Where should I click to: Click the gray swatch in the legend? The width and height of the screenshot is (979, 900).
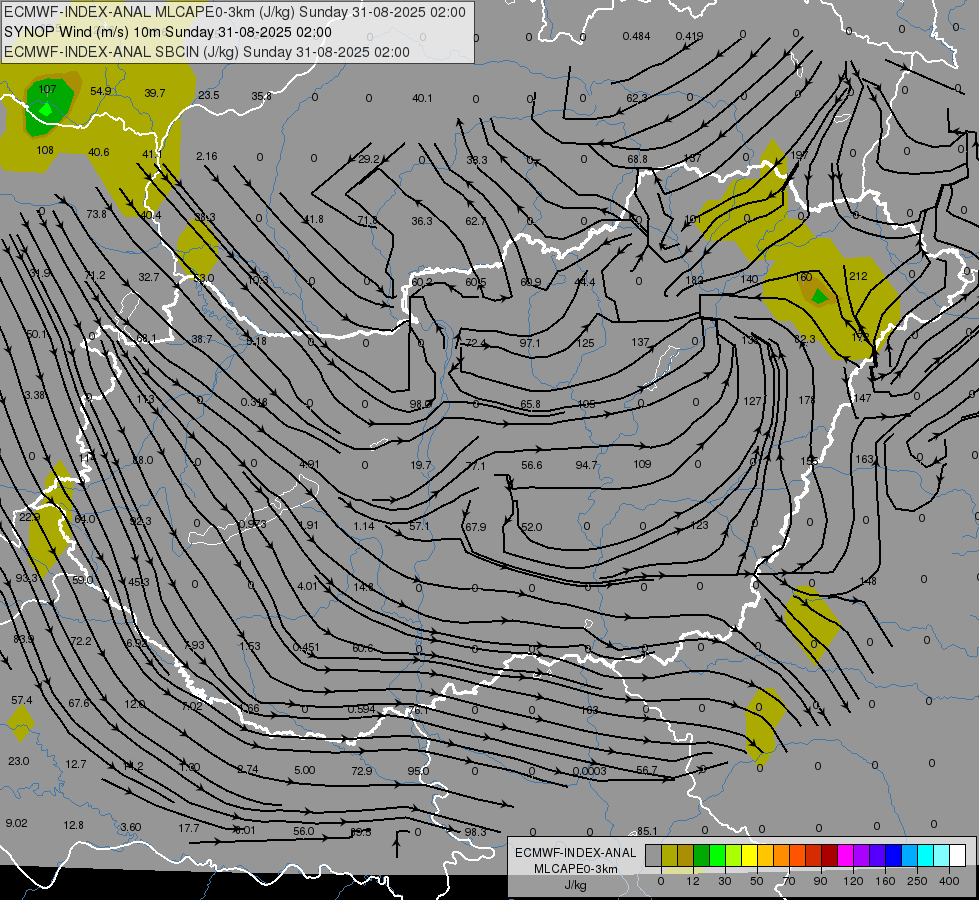pyautogui.click(x=653, y=855)
